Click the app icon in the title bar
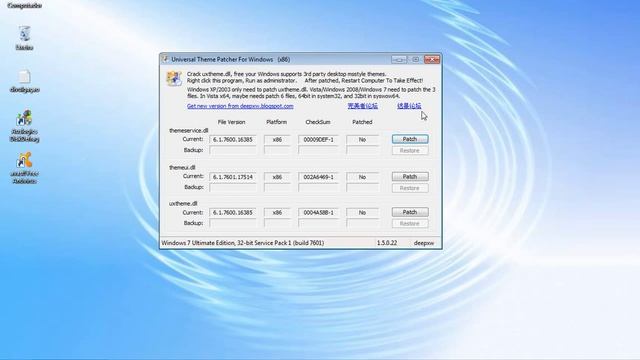Image resolution: width=640 pixels, height=360 pixels. 165,59
